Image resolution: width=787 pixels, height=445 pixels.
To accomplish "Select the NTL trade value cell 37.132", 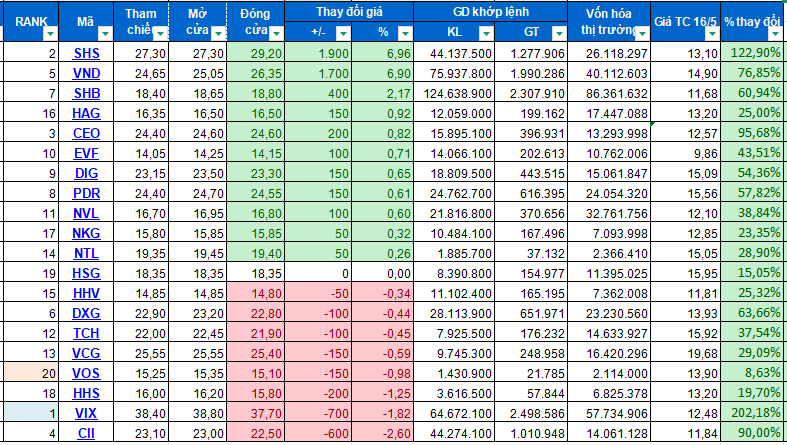I will [x=531, y=253].
